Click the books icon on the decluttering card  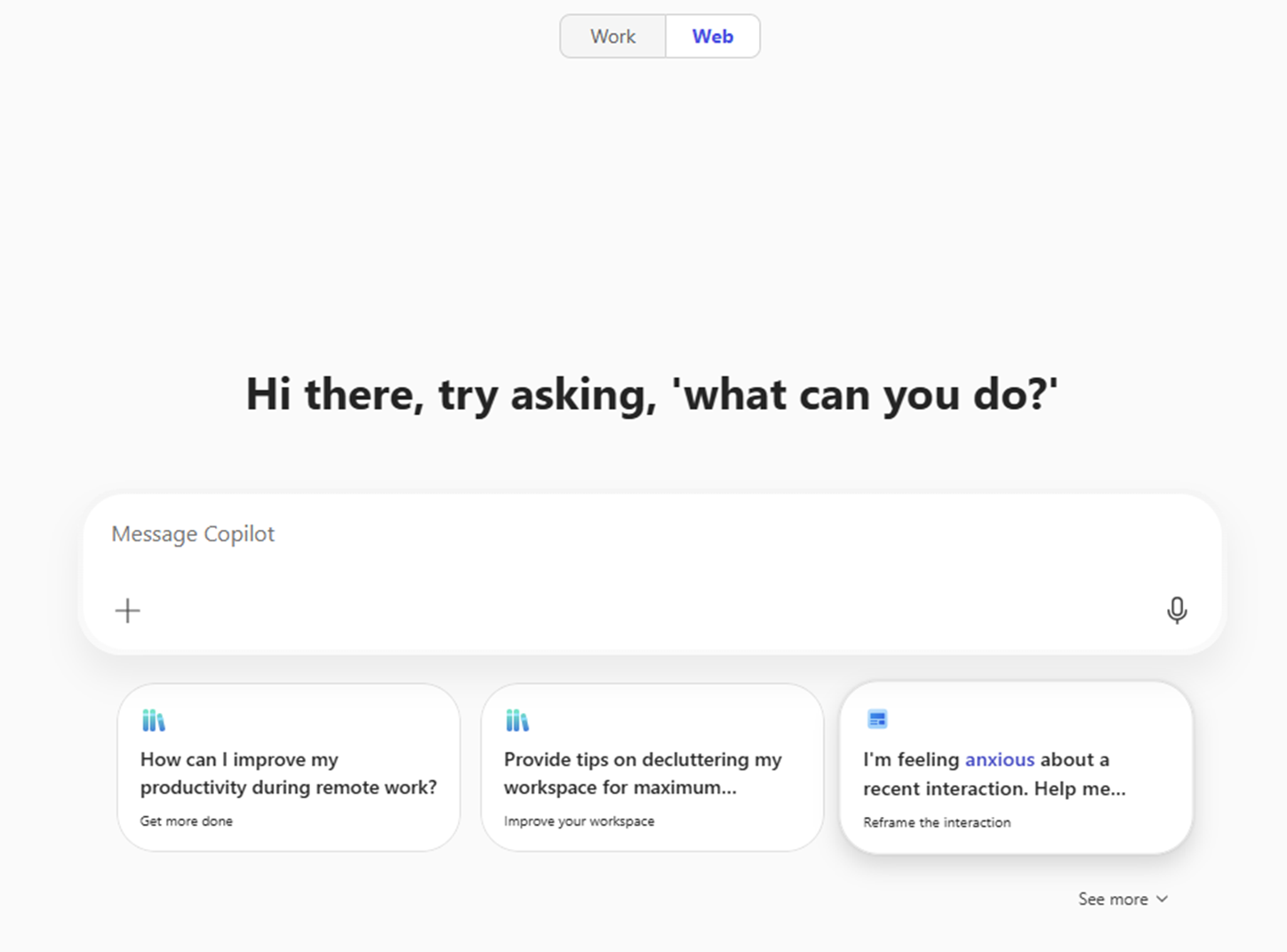(x=516, y=720)
